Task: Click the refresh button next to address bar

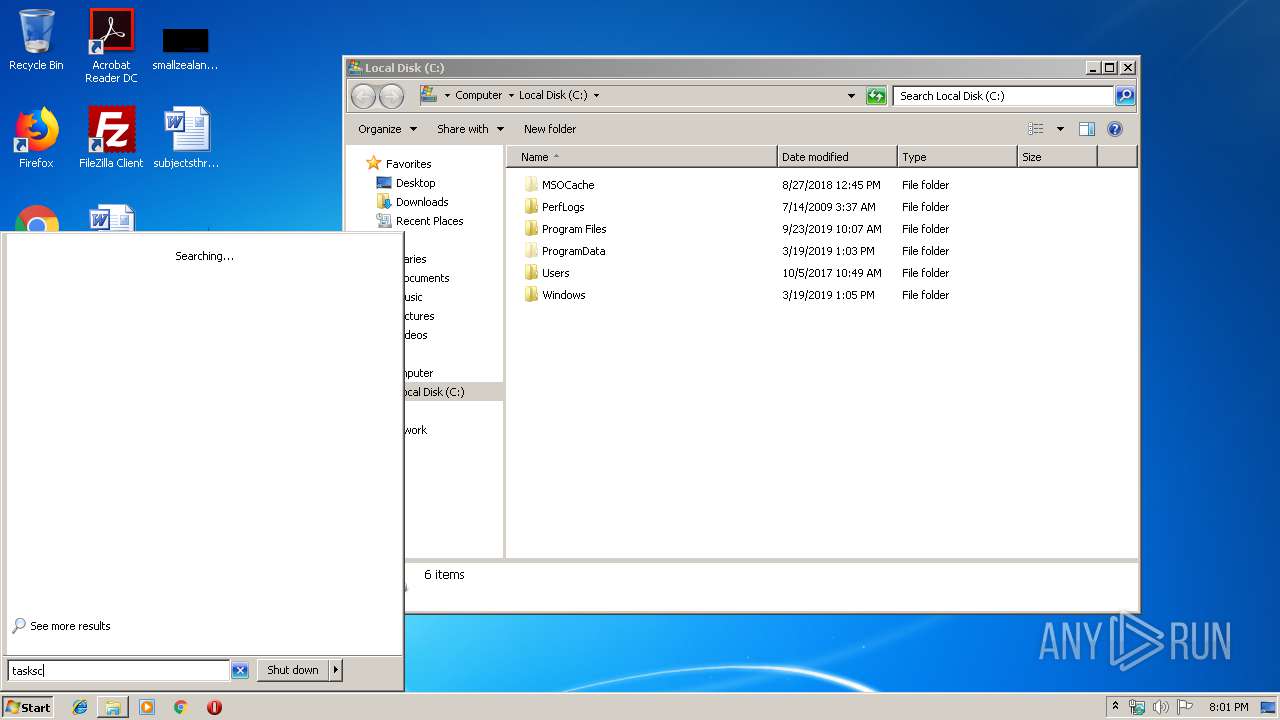Action: (x=876, y=96)
